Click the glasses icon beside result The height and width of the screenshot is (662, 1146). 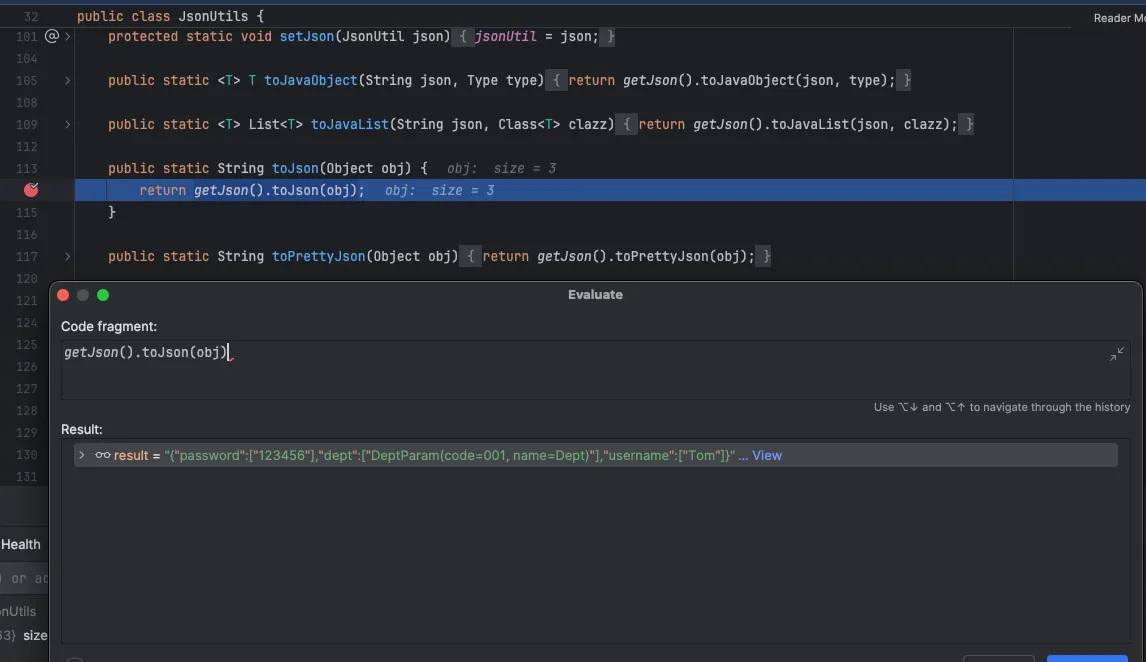coord(102,455)
